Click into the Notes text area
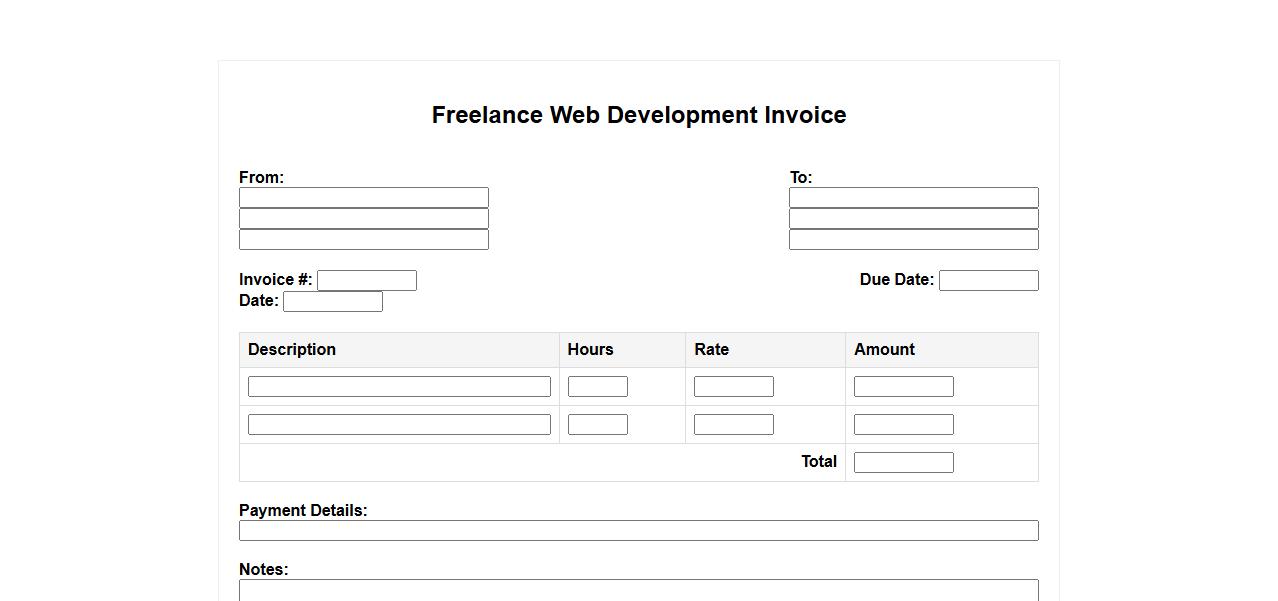The width and height of the screenshot is (1278, 601). click(638, 590)
